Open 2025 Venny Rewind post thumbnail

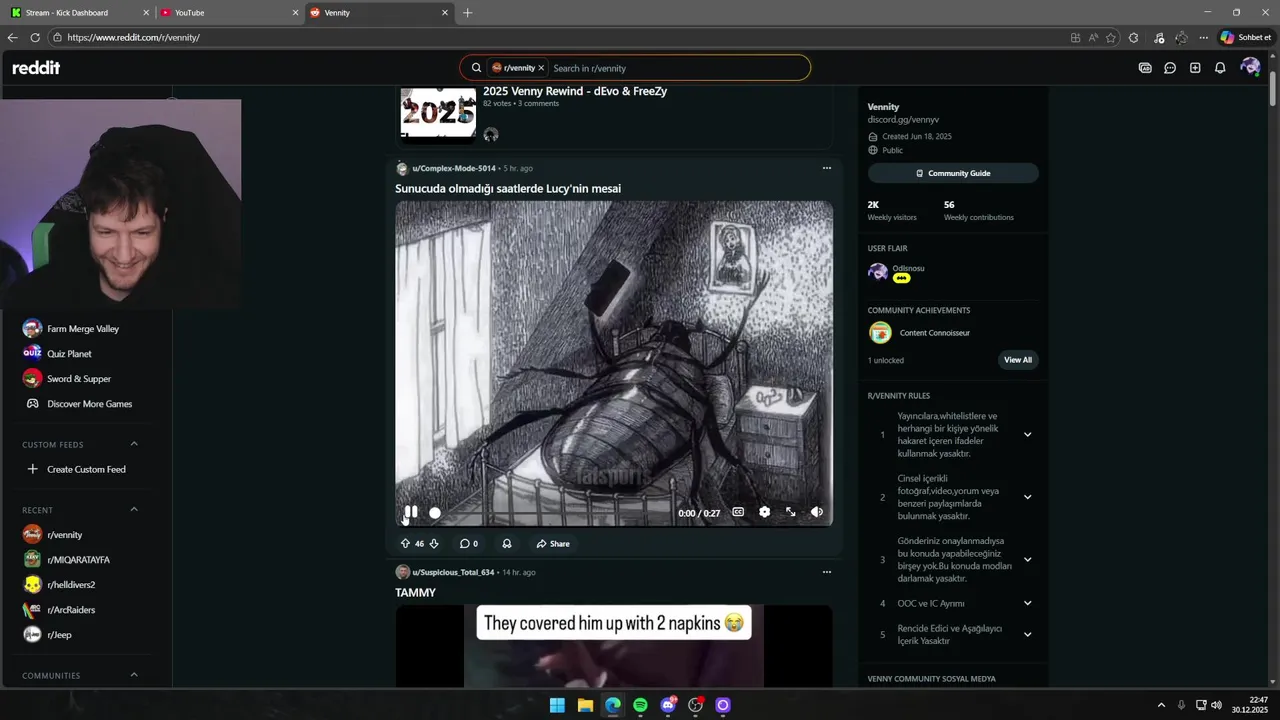click(438, 112)
